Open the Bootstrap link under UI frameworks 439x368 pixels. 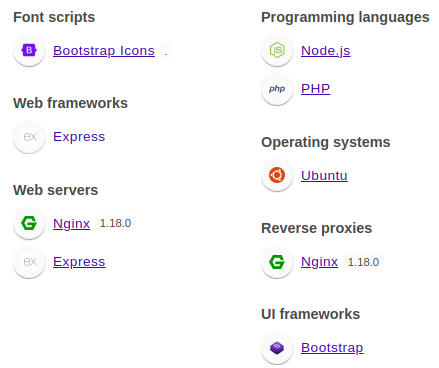coord(332,348)
